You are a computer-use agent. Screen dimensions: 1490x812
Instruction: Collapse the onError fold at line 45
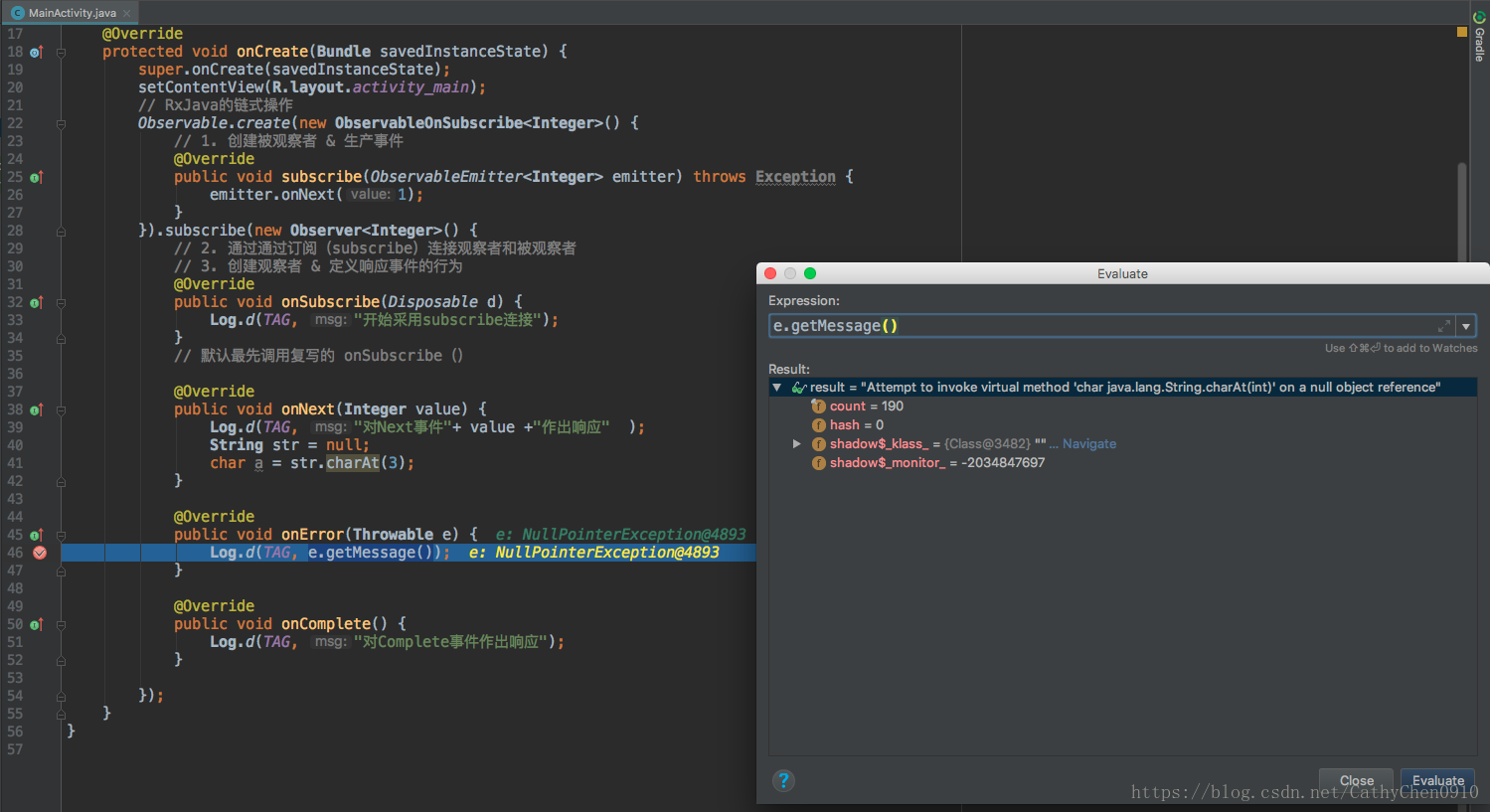tap(61, 535)
